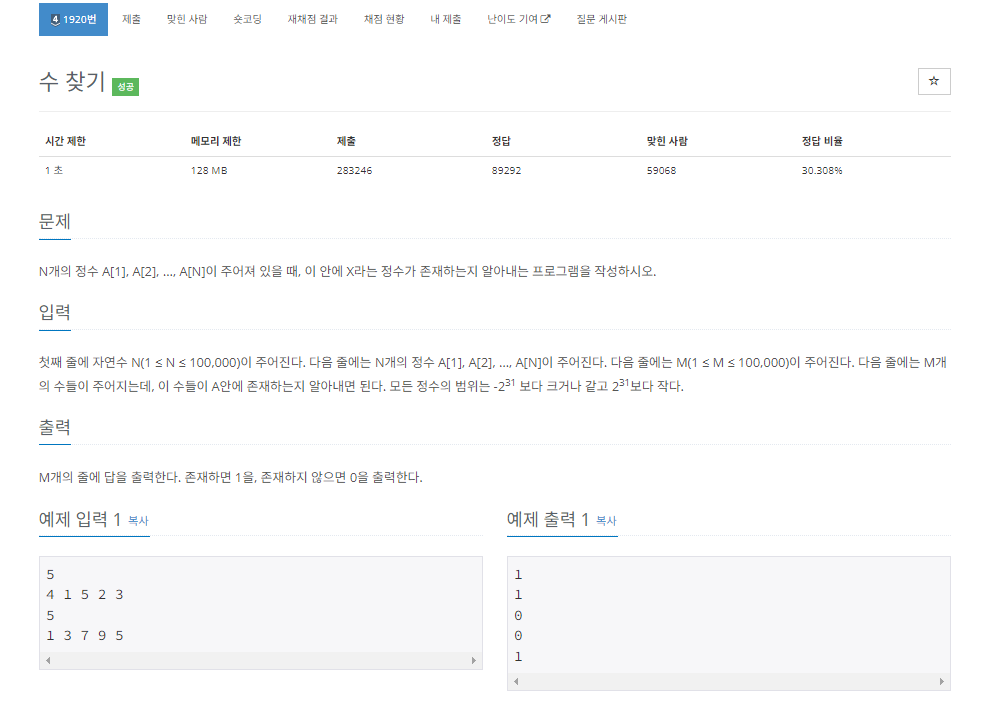Open the 난이도 기여 external link

[518, 20]
